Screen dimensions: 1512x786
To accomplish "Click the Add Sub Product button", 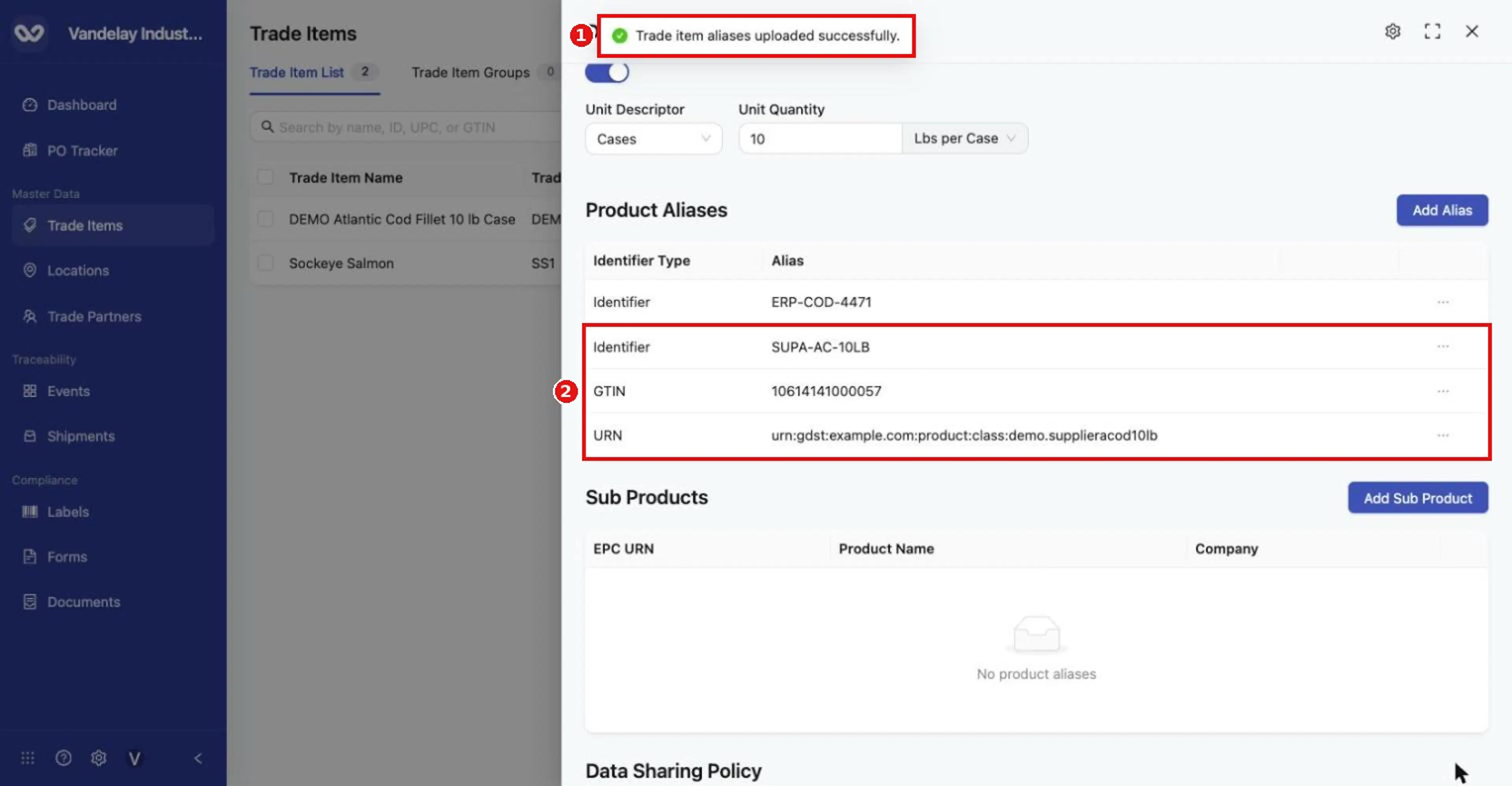I will 1417,498.
